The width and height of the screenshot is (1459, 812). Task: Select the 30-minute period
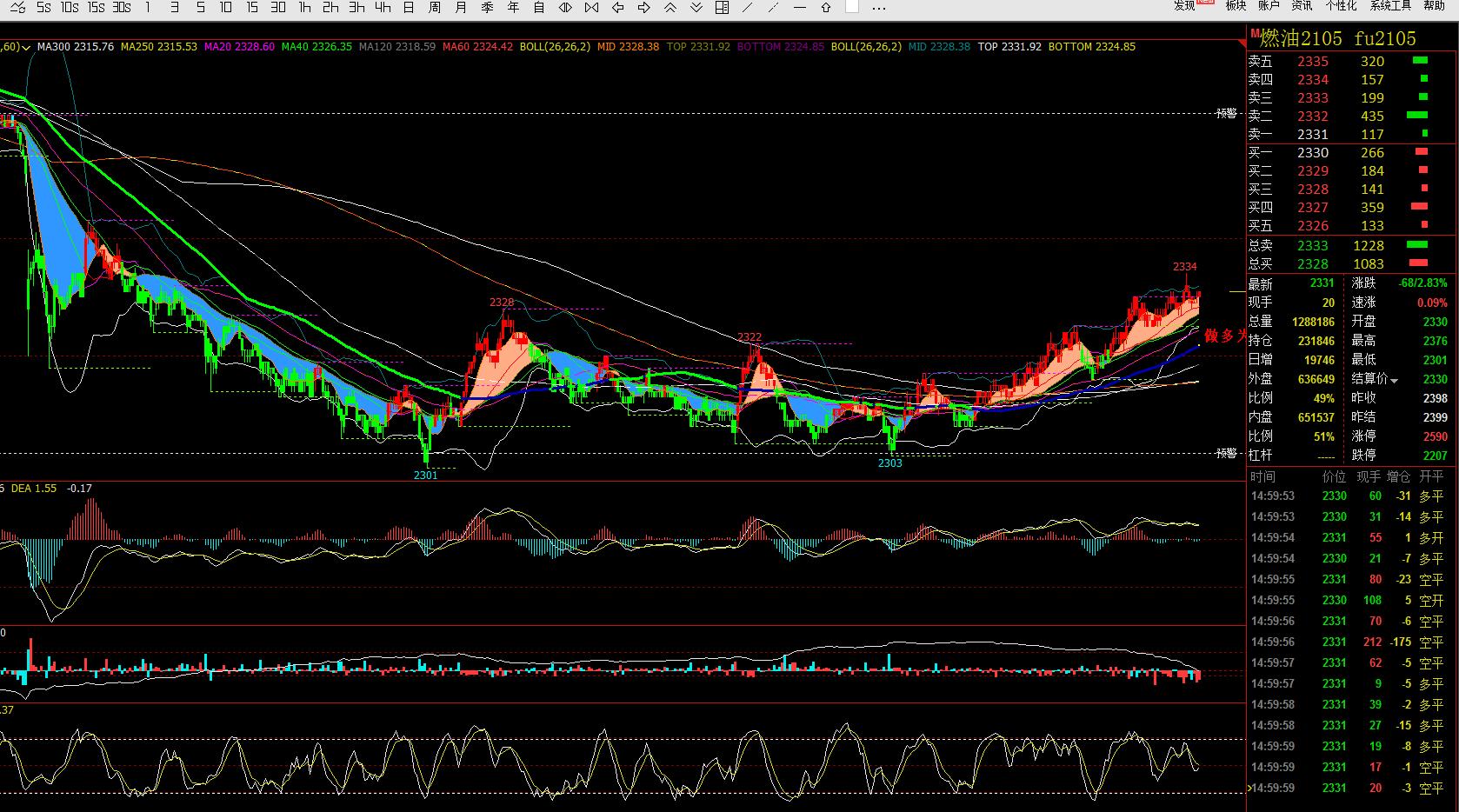point(278,7)
